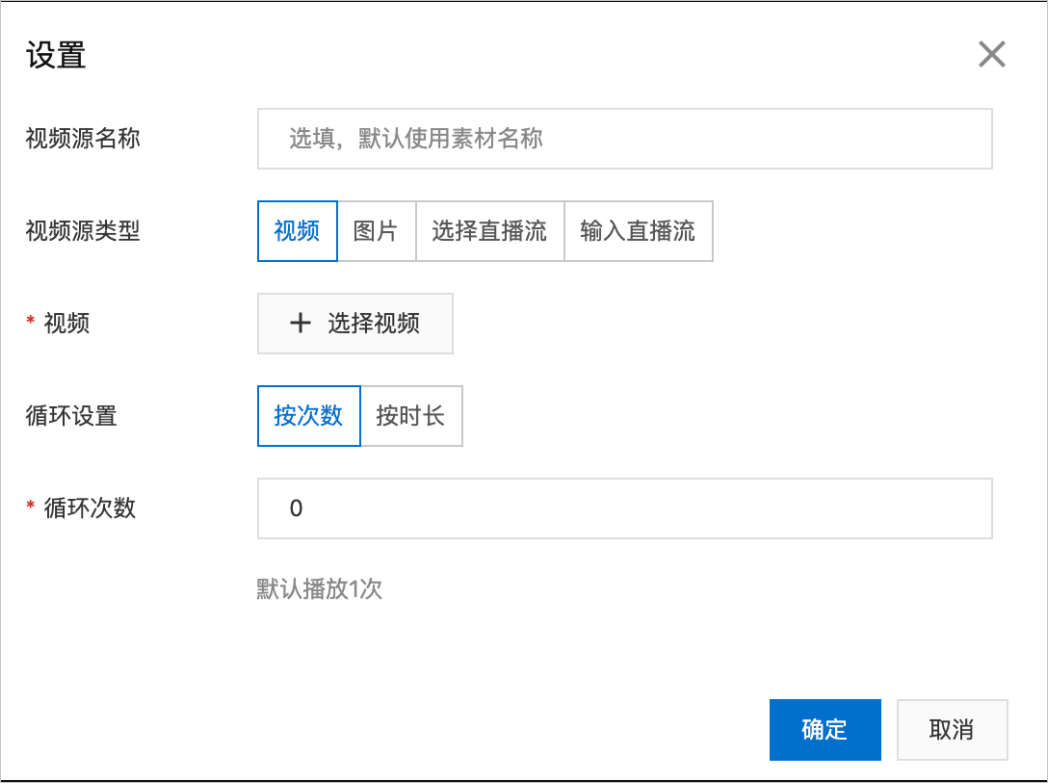Click the 选择视频 button

point(355,323)
